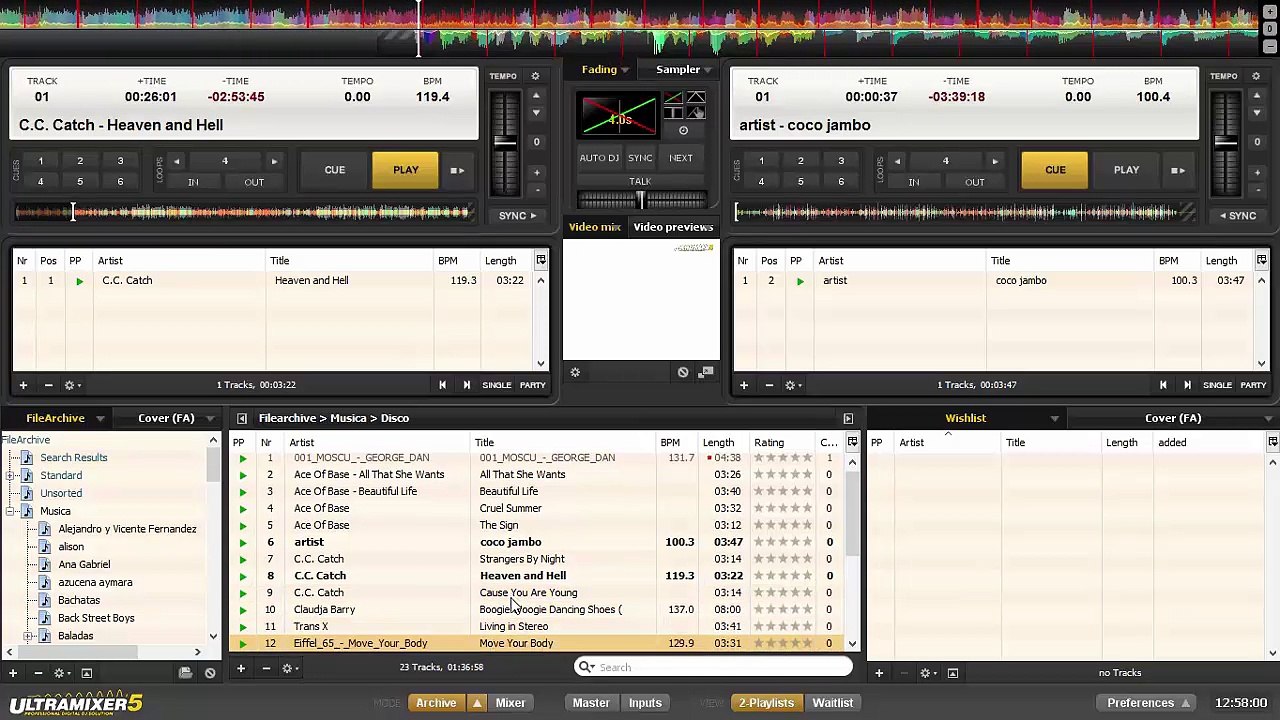The height and width of the screenshot is (720, 1280).
Task: Remove a track from the left playlist
Action: (48, 385)
